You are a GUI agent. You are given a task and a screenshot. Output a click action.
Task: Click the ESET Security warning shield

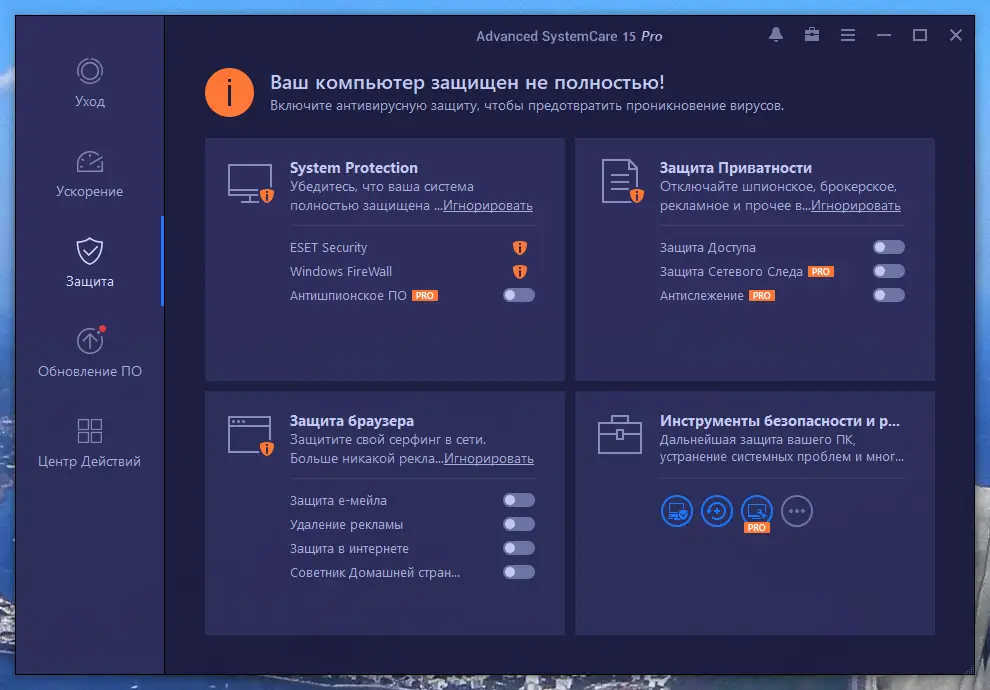click(x=520, y=247)
